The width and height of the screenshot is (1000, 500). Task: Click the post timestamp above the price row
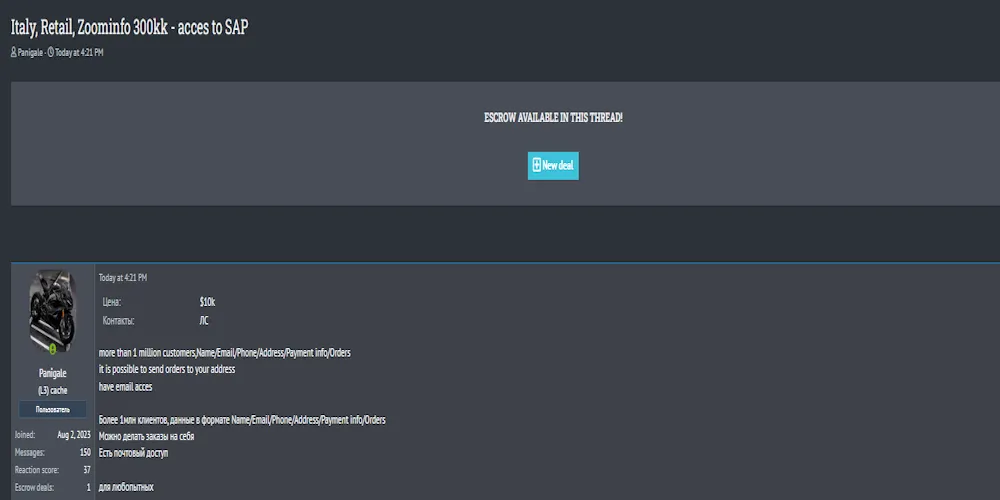click(x=122, y=278)
